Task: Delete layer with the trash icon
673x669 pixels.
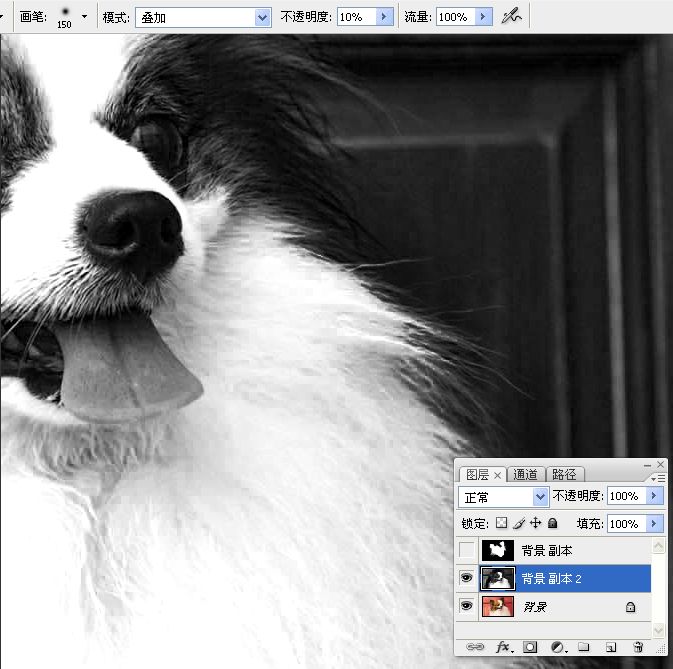Action: [638, 647]
